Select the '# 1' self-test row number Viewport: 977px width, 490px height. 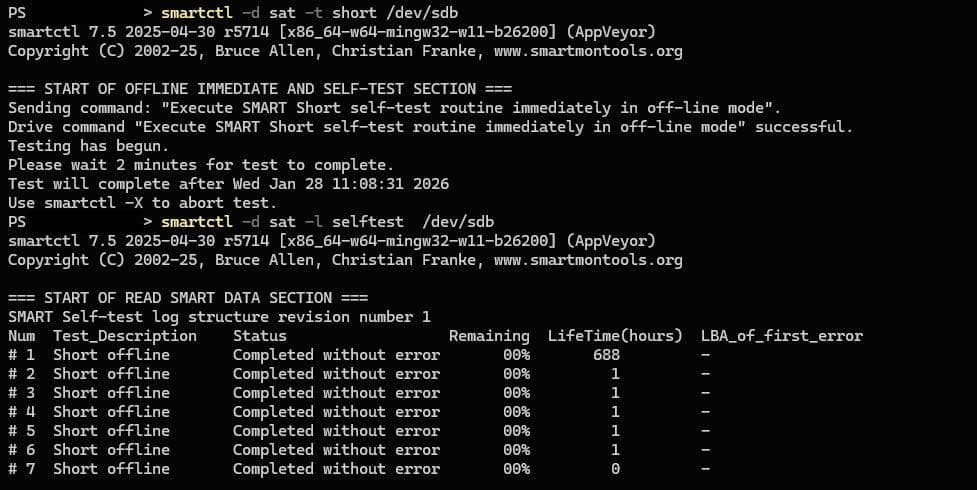pos(21,355)
